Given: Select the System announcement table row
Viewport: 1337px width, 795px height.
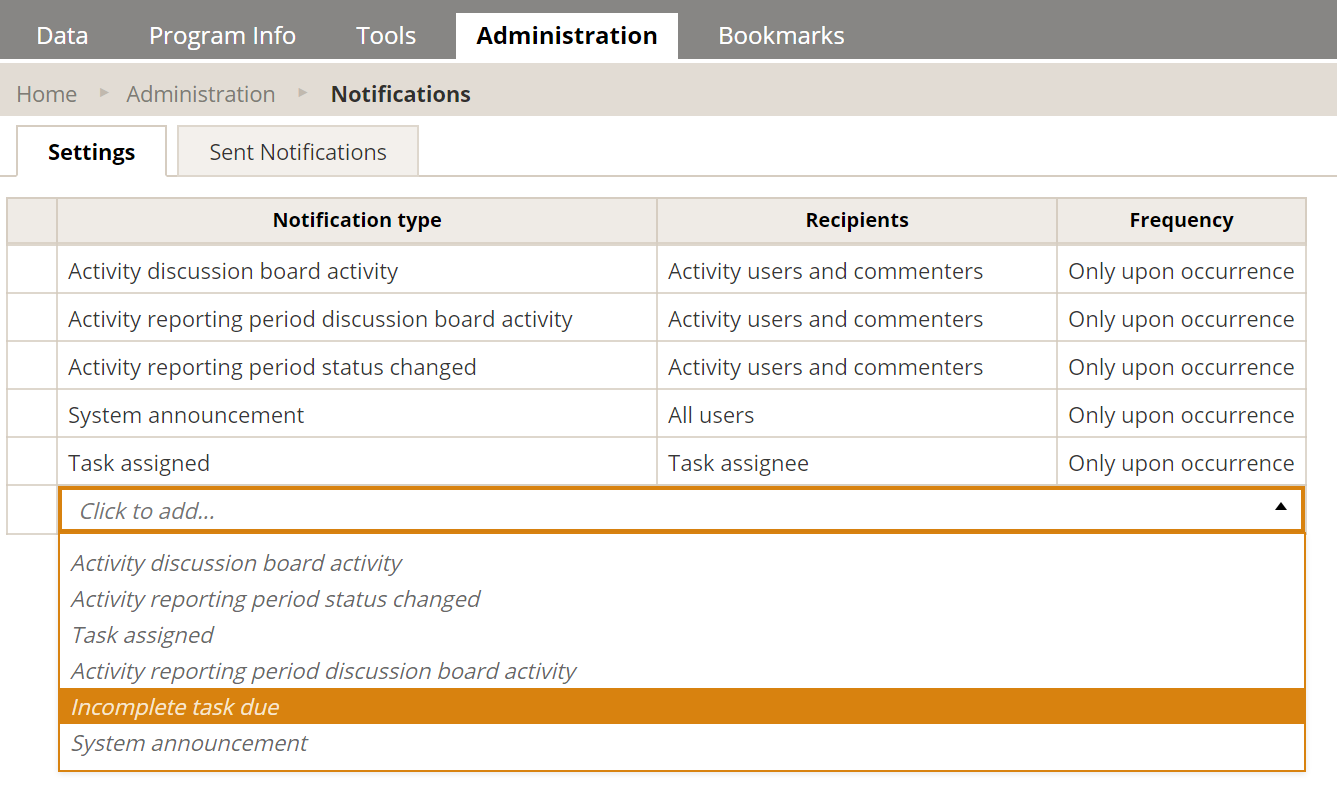Looking at the screenshot, I should pyautogui.click(x=656, y=414).
